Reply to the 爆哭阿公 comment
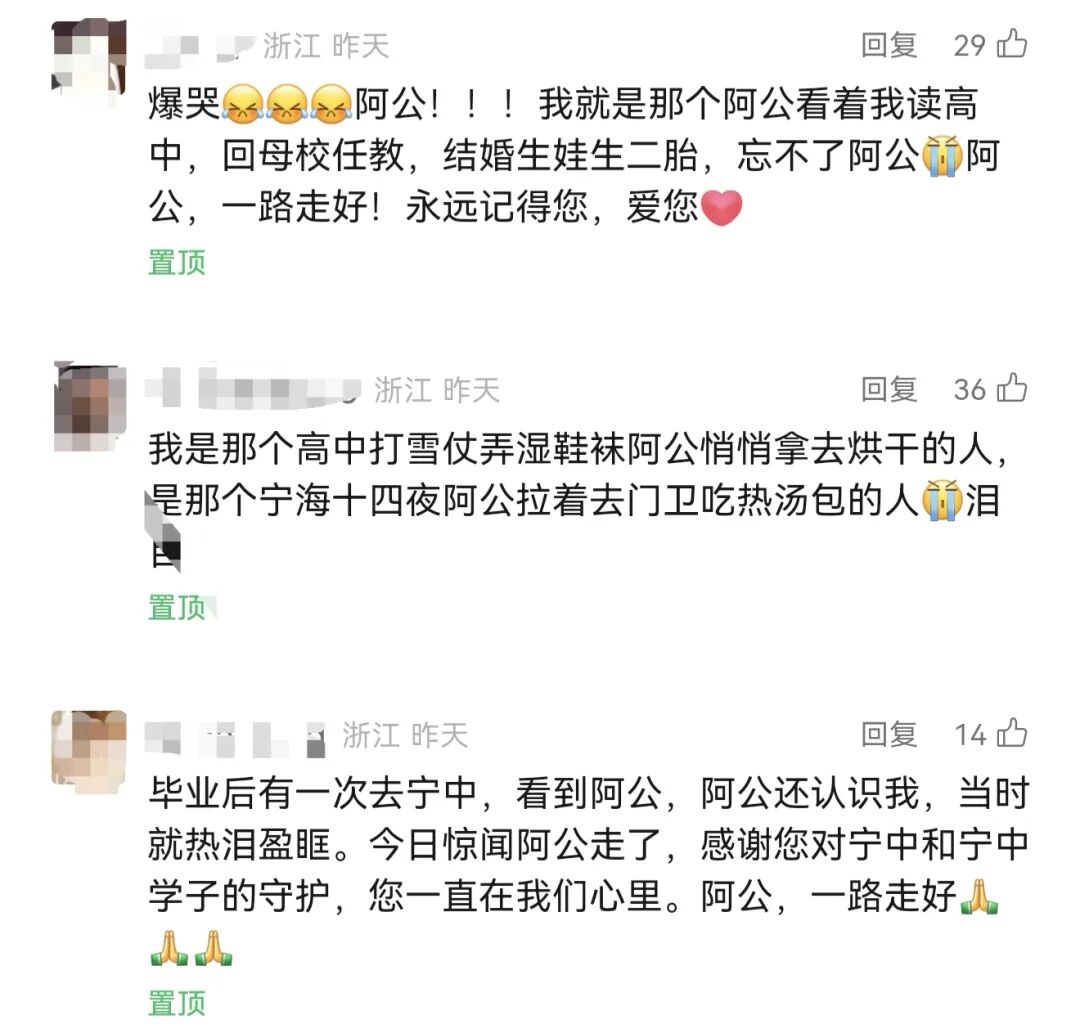 tap(889, 45)
